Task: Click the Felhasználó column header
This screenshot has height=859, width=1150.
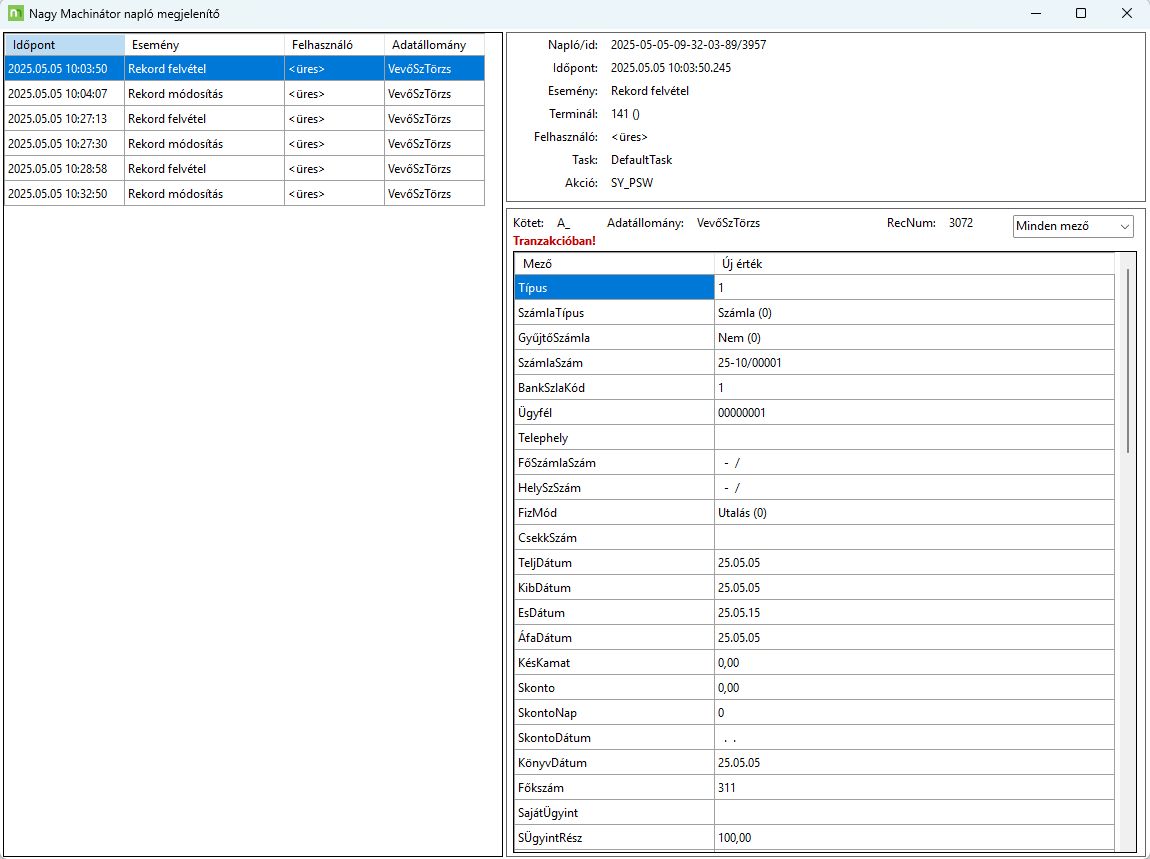Action: coord(334,45)
